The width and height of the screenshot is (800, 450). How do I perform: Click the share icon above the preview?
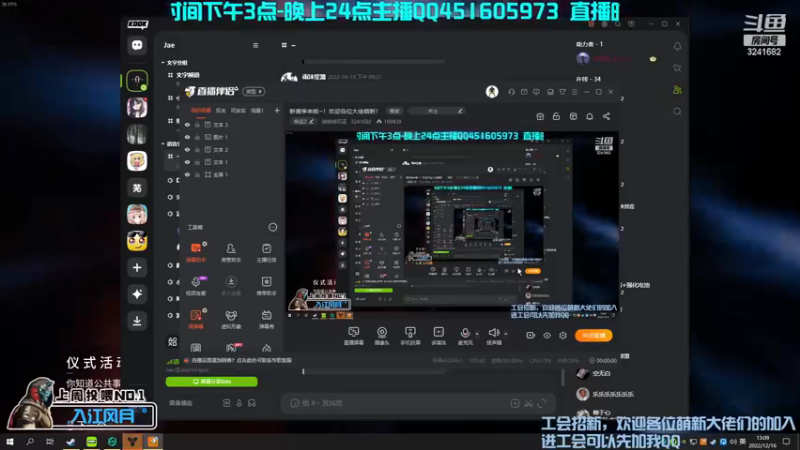(x=606, y=116)
